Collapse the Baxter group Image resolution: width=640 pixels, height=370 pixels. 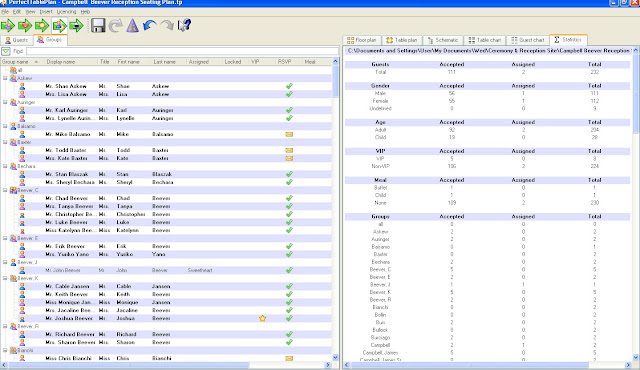(x=5, y=142)
